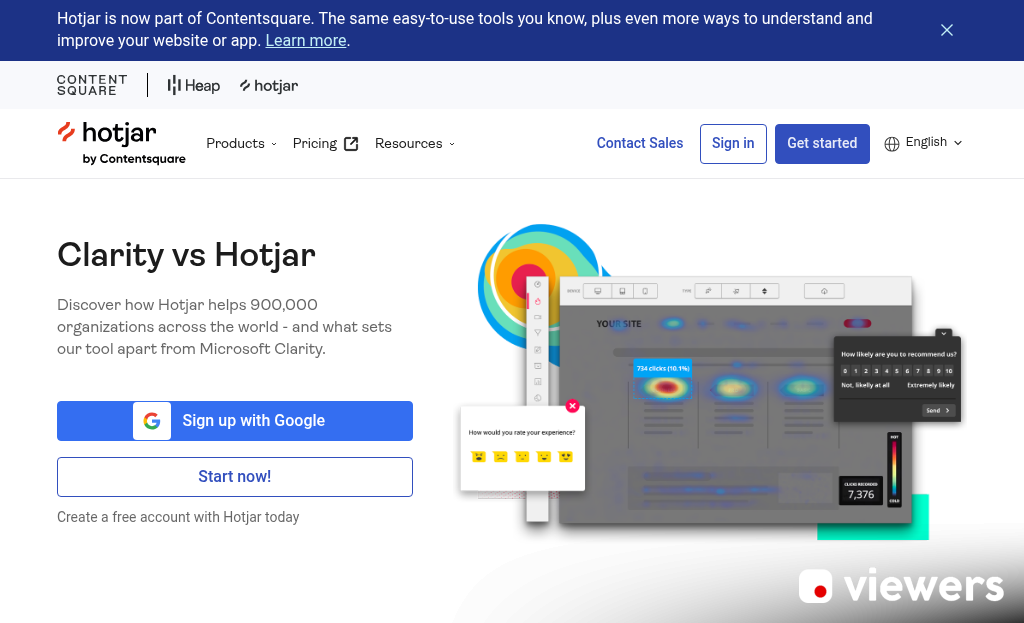Click the cloud download icon on the heatmap dashboard
Image resolution: width=1024 pixels, height=623 pixels.
tap(824, 291)
